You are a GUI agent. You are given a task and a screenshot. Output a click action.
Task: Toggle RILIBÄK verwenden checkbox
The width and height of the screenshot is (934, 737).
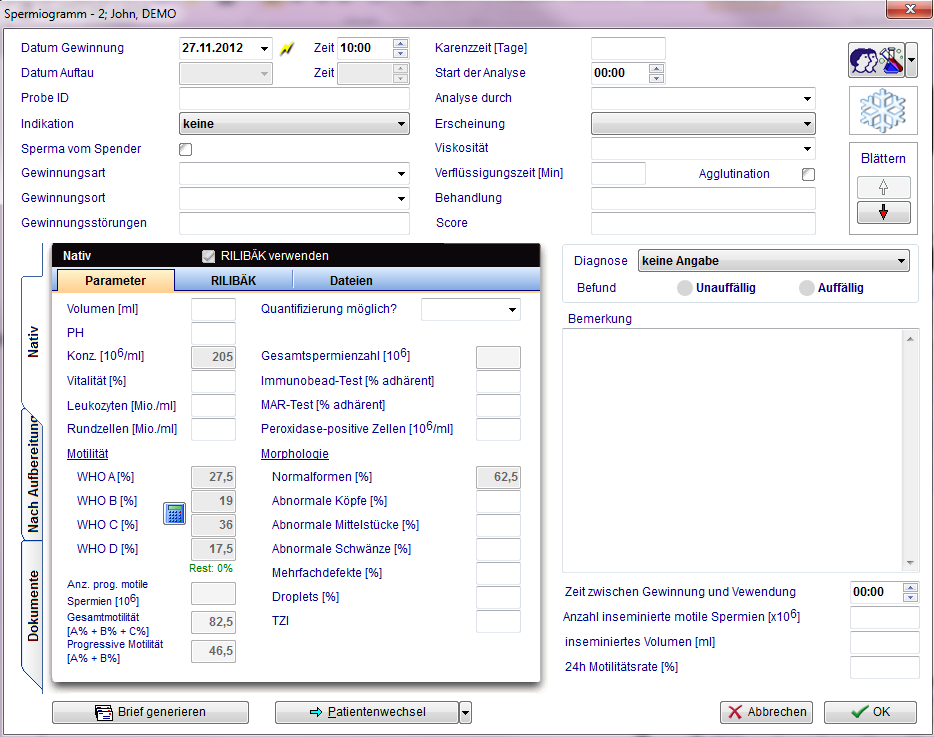pos(208,256)
